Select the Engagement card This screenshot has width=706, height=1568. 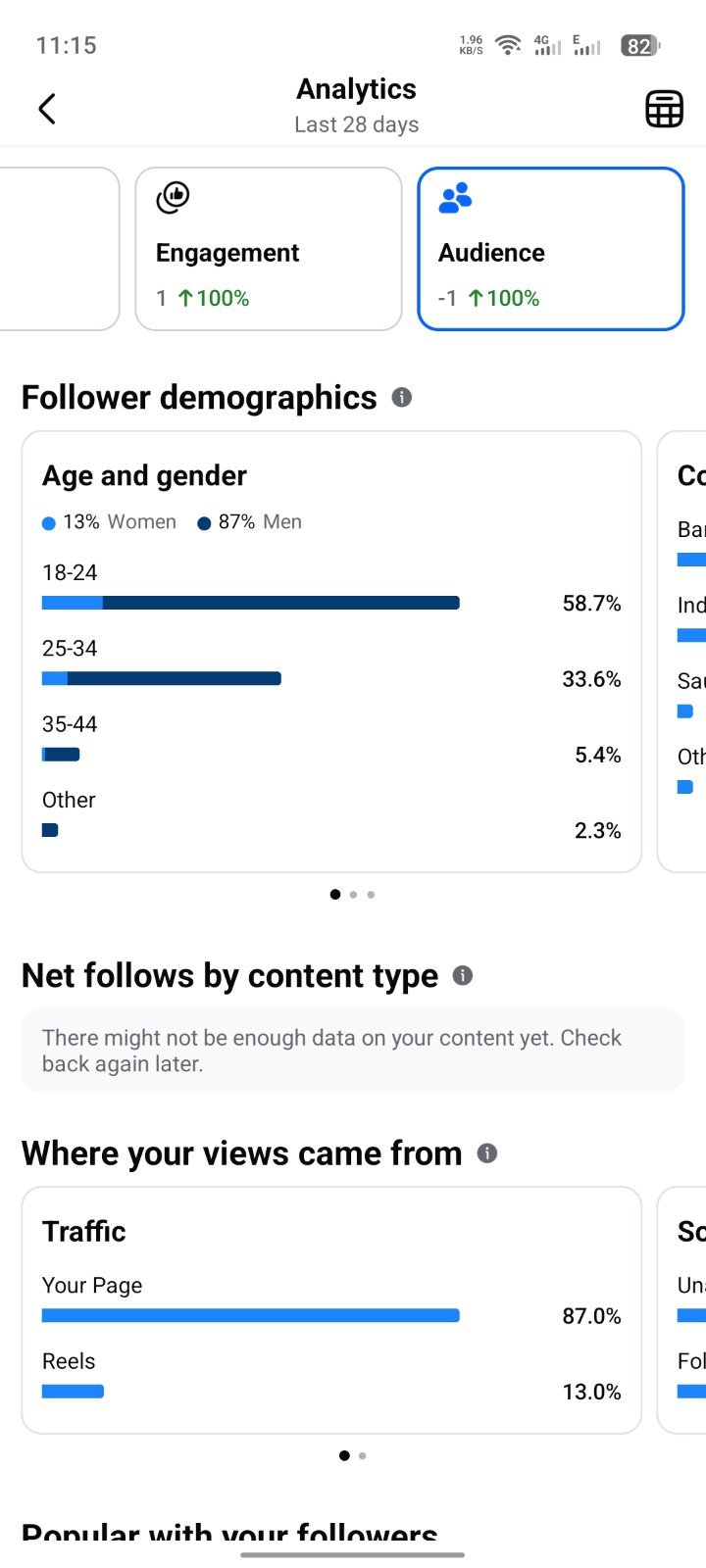coord(269,249)
